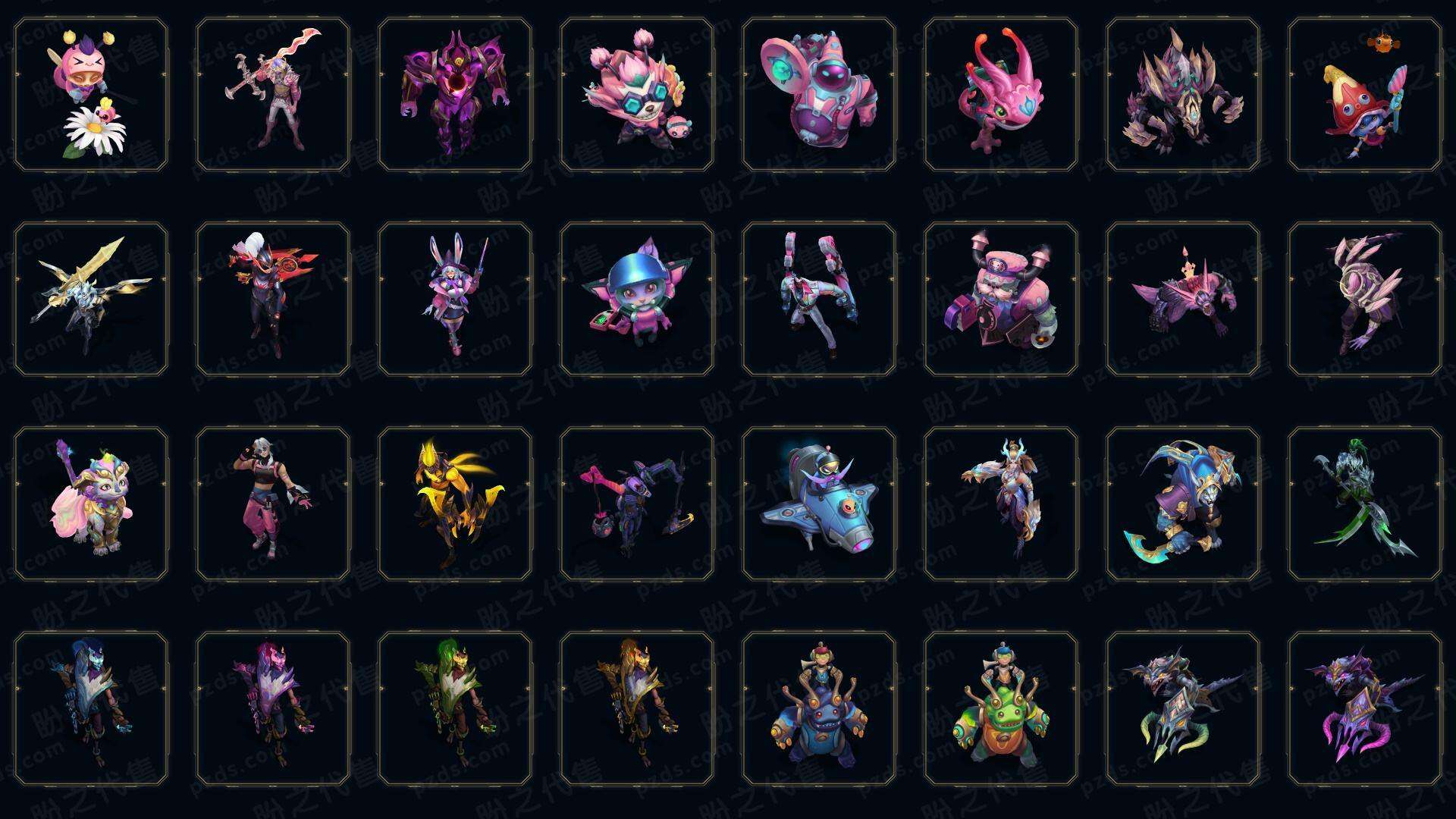Select the green-haired cloaked gunslinger variant
The width and height of the screenshot is (1456, 819).
455,708
